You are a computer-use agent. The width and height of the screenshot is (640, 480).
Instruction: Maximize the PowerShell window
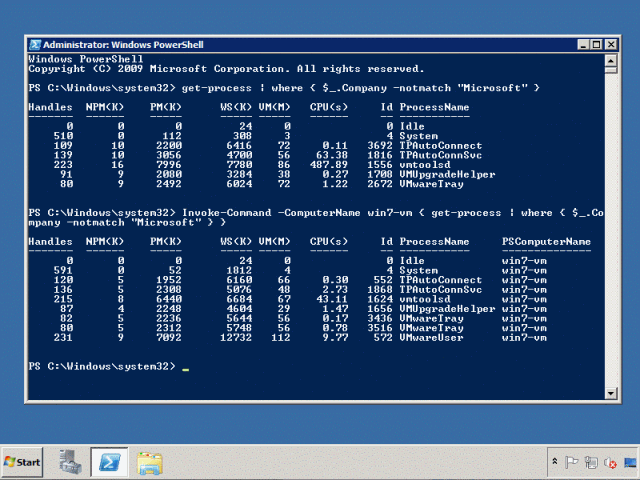coord(596,44)
